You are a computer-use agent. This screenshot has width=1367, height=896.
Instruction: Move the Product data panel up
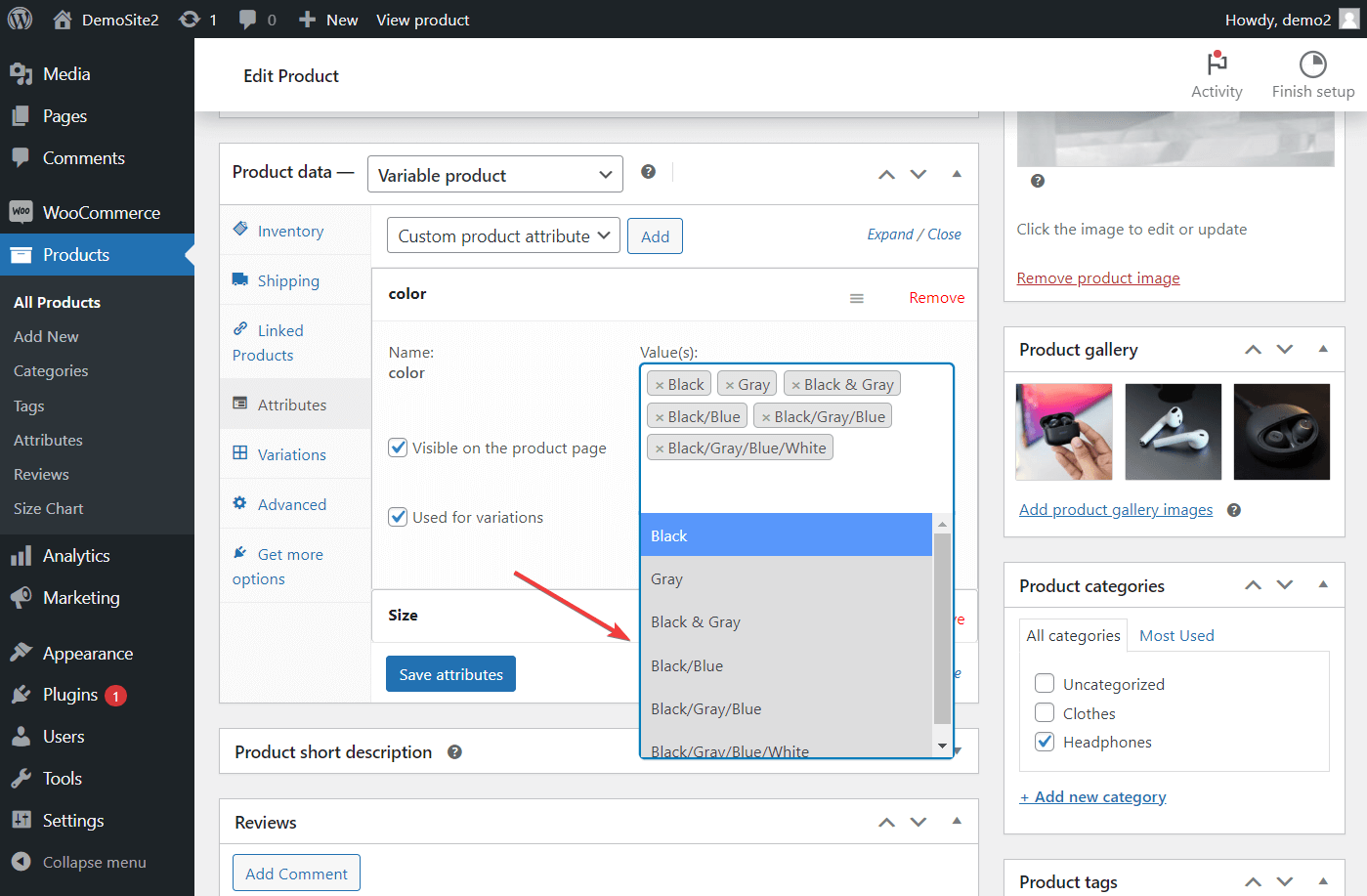[x=886, y=175]
